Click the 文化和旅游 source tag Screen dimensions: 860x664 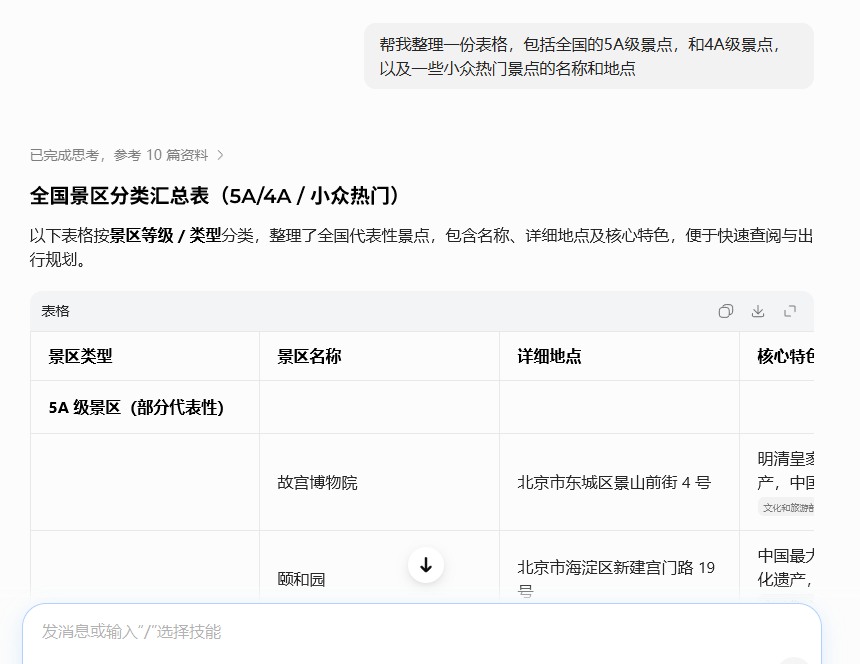(x=786, y=508)
